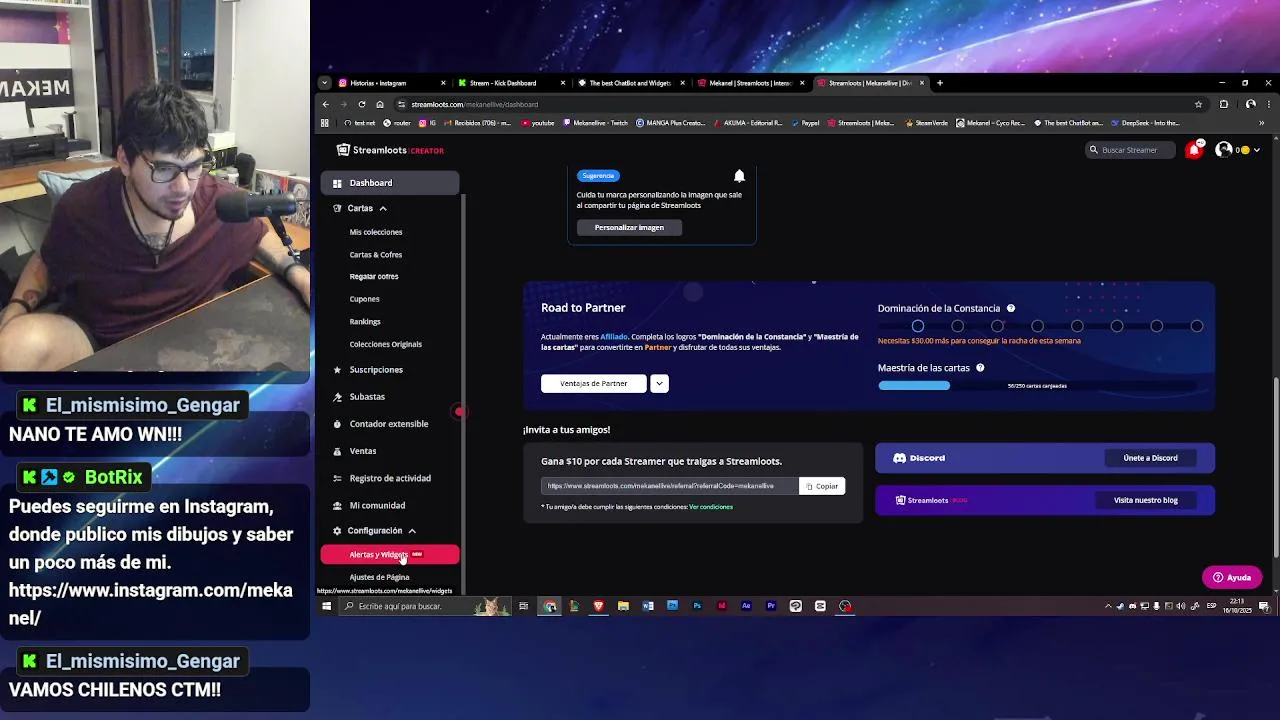Screen dimensions: 1280x720
Task: Open File Explorer from the taskbar
Action: 623,606
